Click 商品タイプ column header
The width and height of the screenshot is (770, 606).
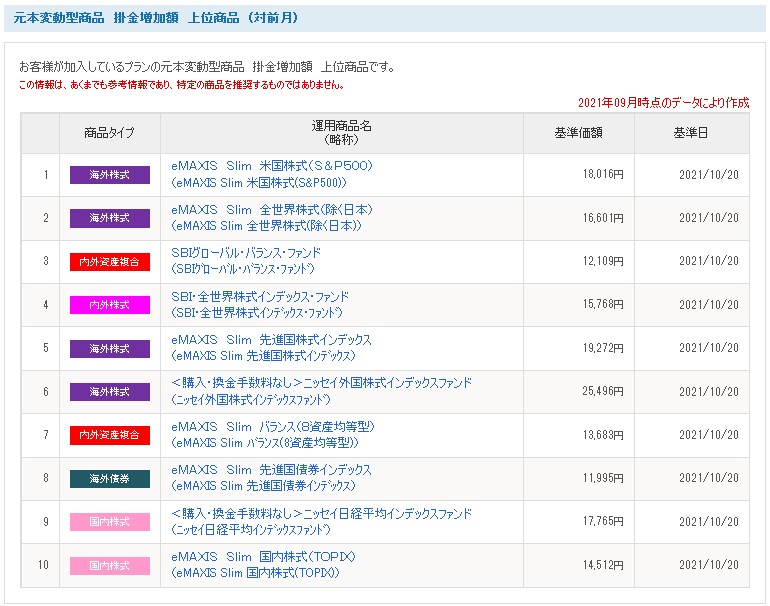[110, 133]
